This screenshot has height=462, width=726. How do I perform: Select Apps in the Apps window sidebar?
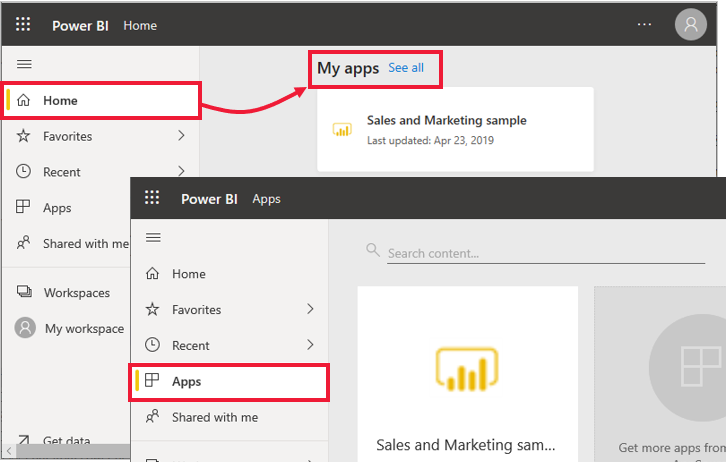click(x=230, y=382)
